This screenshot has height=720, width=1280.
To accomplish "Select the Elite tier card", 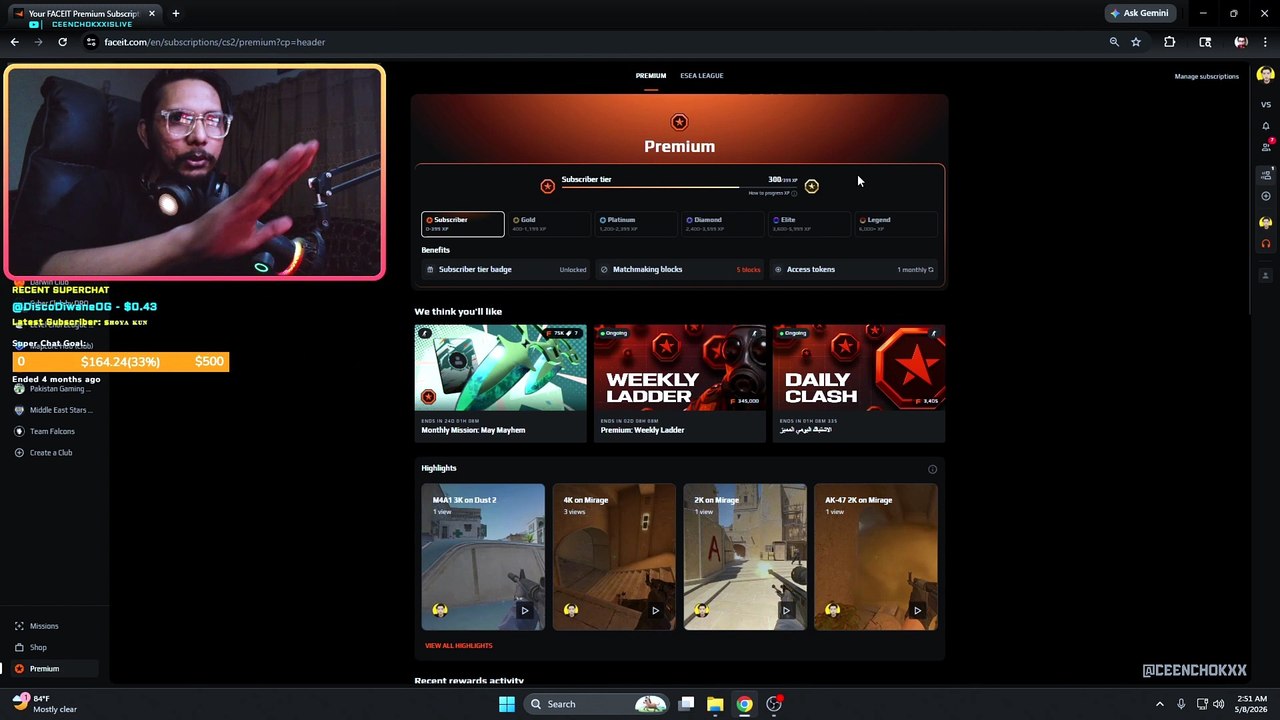I will pos(808,224).
